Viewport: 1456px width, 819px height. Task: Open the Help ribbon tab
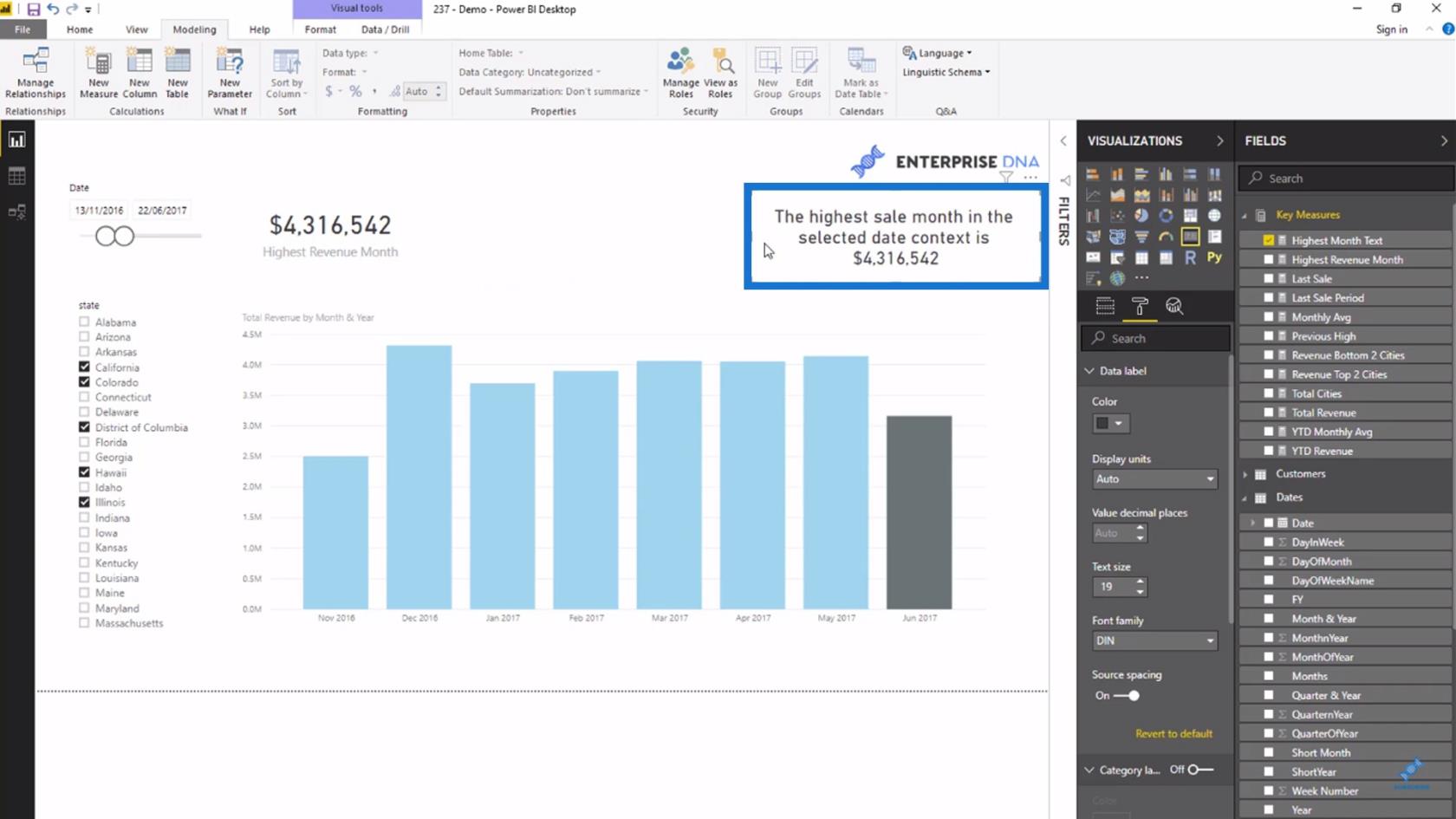point(260,29)
